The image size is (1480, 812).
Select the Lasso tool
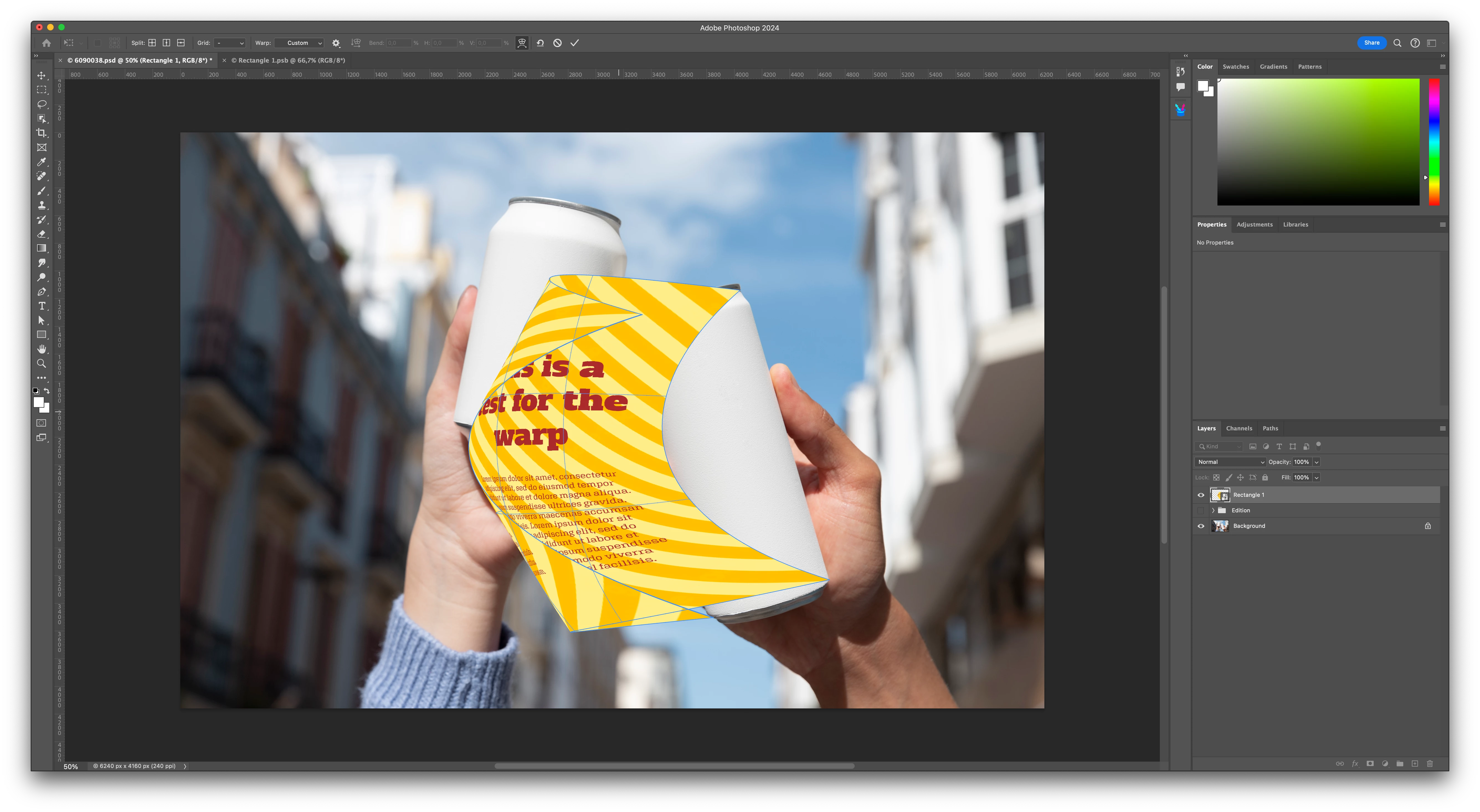(42, 104)
